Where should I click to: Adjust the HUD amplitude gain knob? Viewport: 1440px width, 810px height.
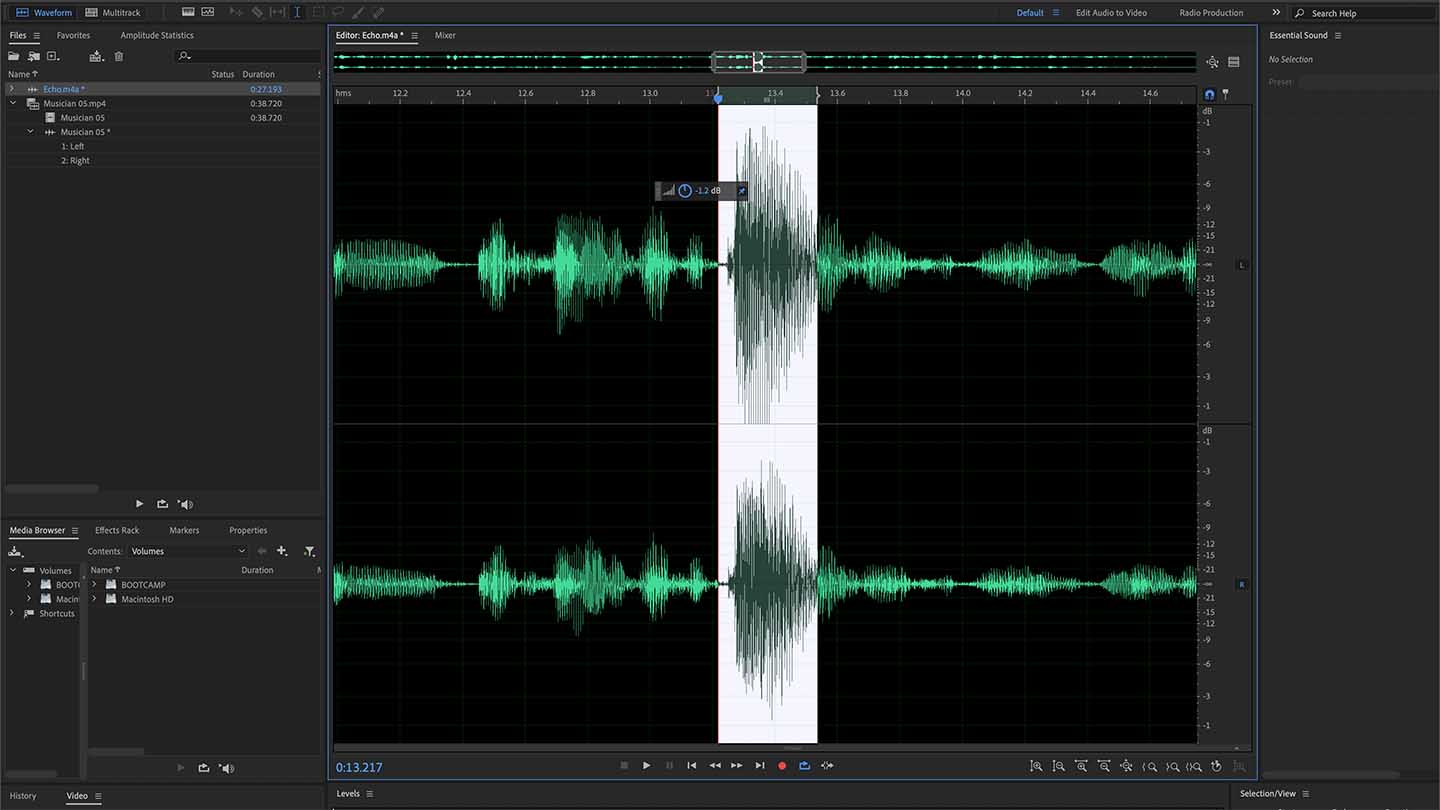click(685, 190)
